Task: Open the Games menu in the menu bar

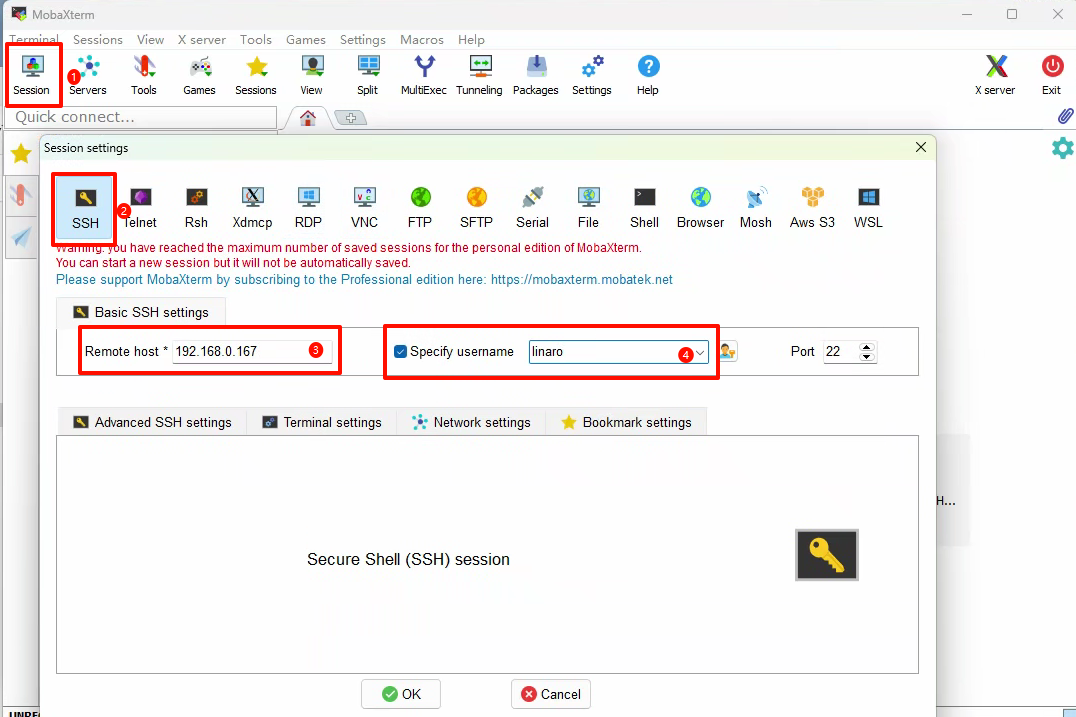Action: coord(306,40)
